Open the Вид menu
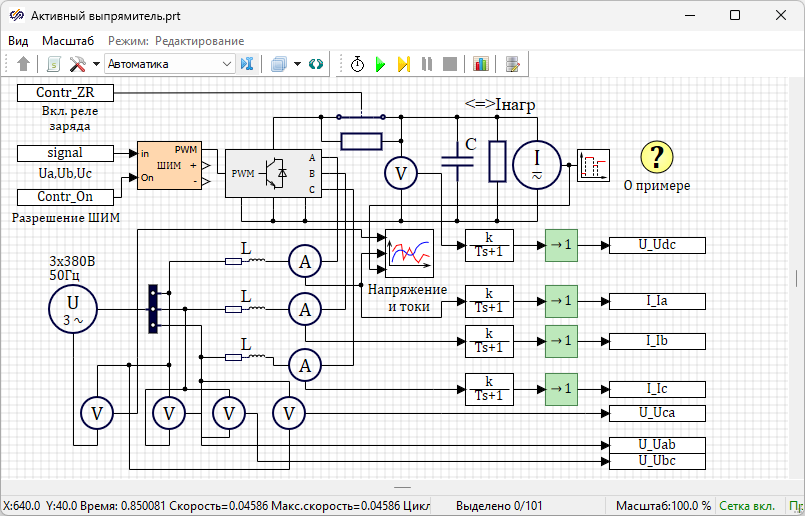The width and height of the screenshot is (805, 516). 18,41
